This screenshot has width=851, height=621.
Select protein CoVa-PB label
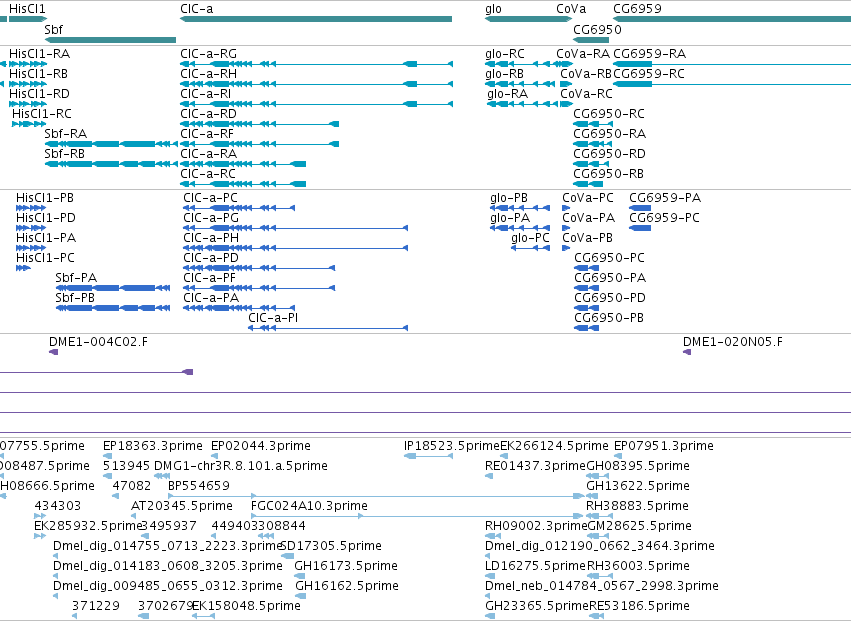(587, 238)
